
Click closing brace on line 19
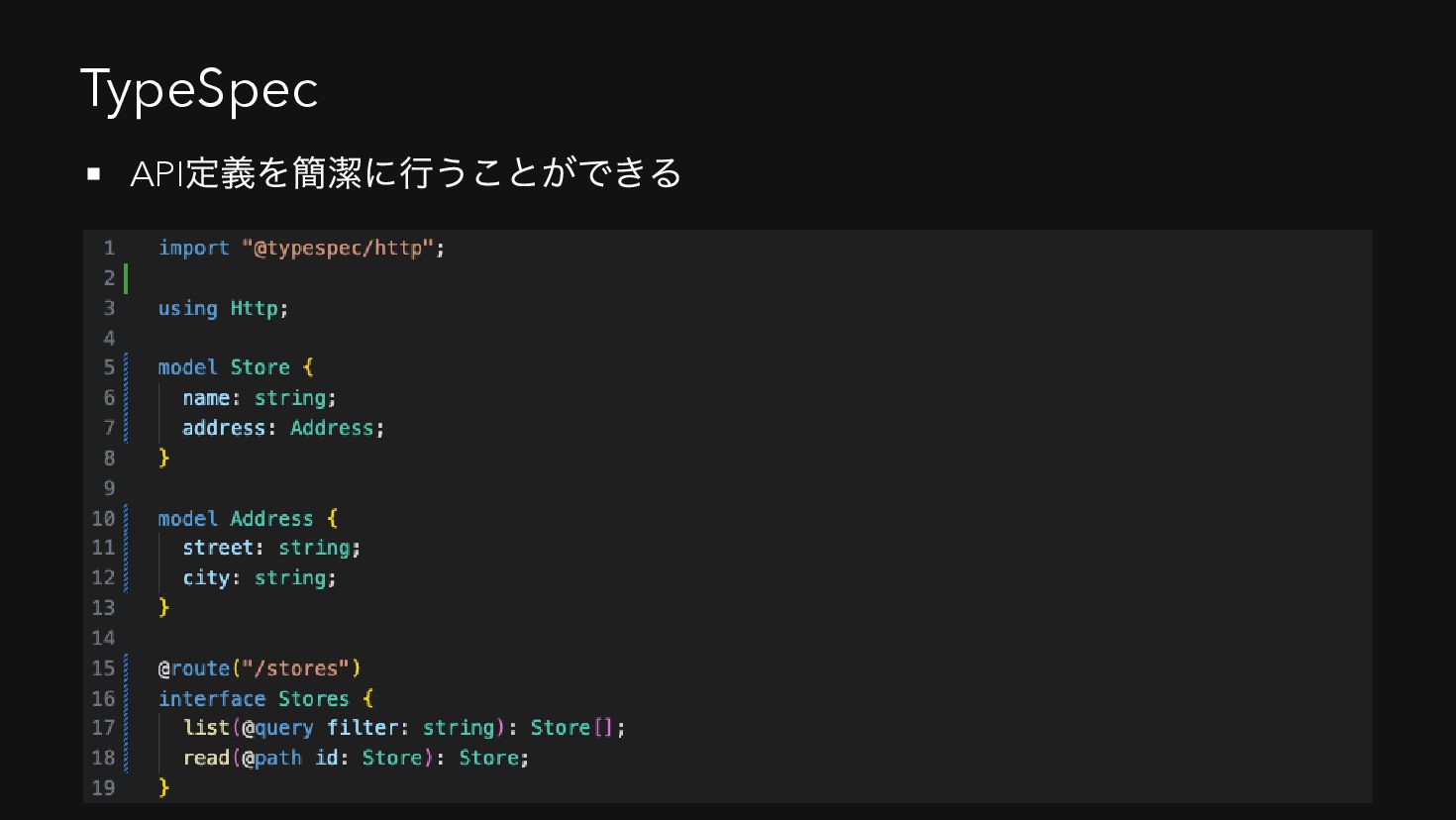[x=164, y=788]
